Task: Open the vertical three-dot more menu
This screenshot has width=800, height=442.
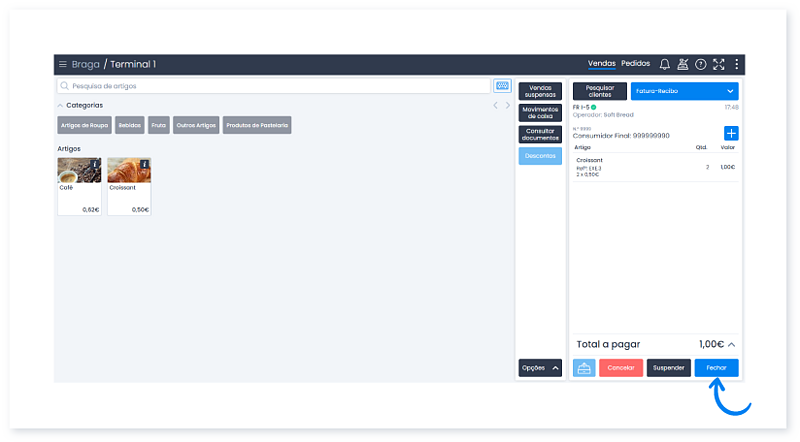Action: pyautogui.click(x=736, y=64)
